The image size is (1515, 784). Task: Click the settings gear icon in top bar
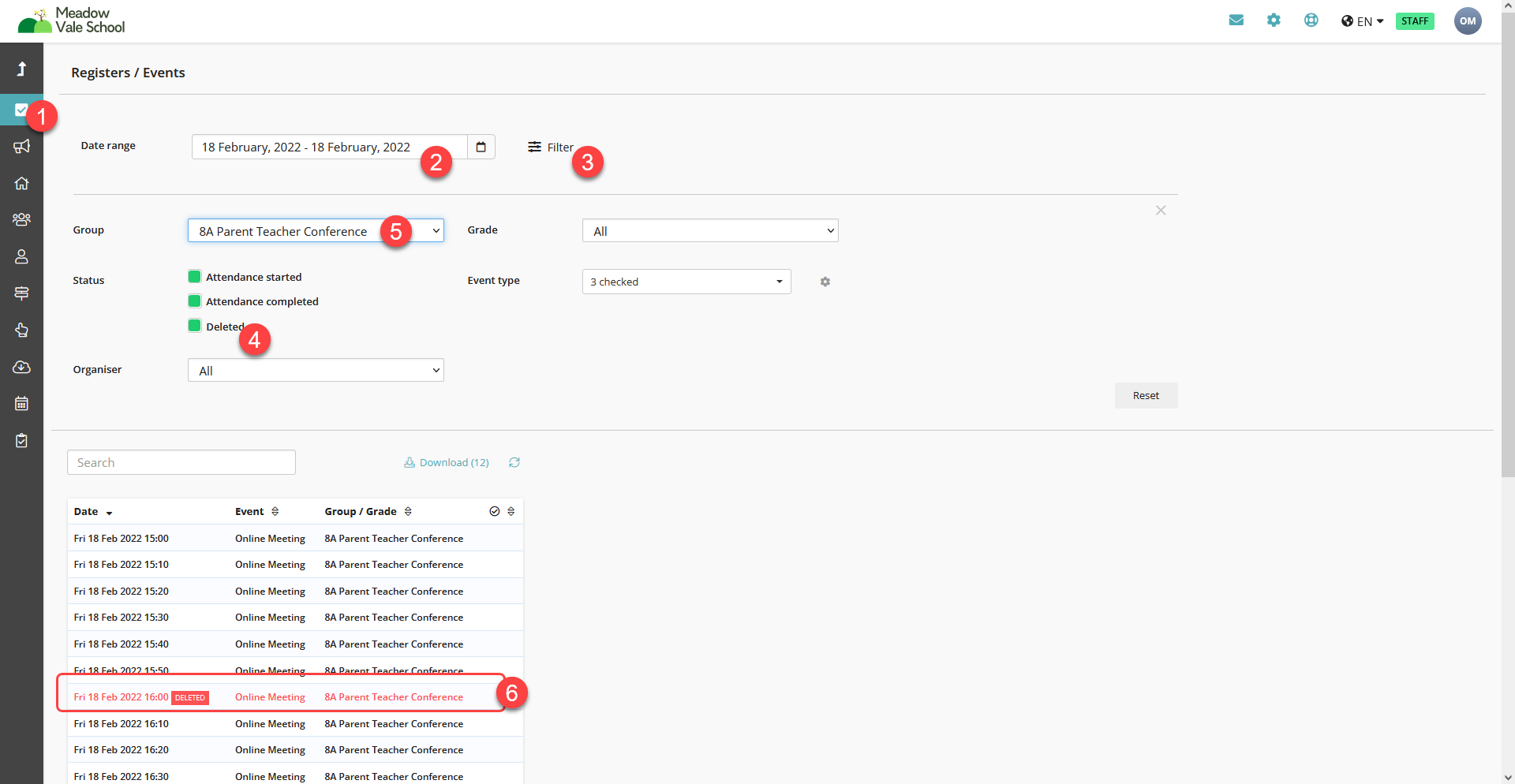tap(1274, 21)
